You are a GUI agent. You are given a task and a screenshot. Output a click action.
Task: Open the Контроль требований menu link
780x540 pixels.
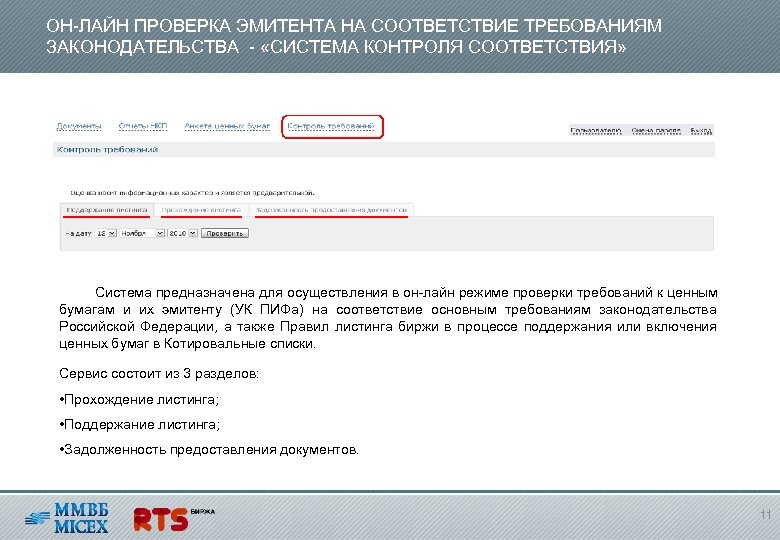[331, 126]
